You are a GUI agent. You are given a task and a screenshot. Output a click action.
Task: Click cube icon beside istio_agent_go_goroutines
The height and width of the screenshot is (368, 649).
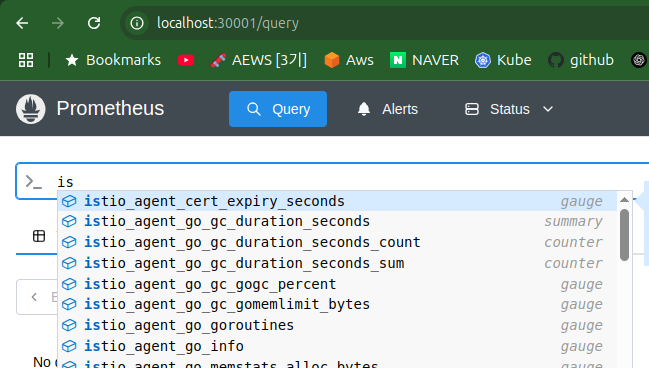[69, 325]
